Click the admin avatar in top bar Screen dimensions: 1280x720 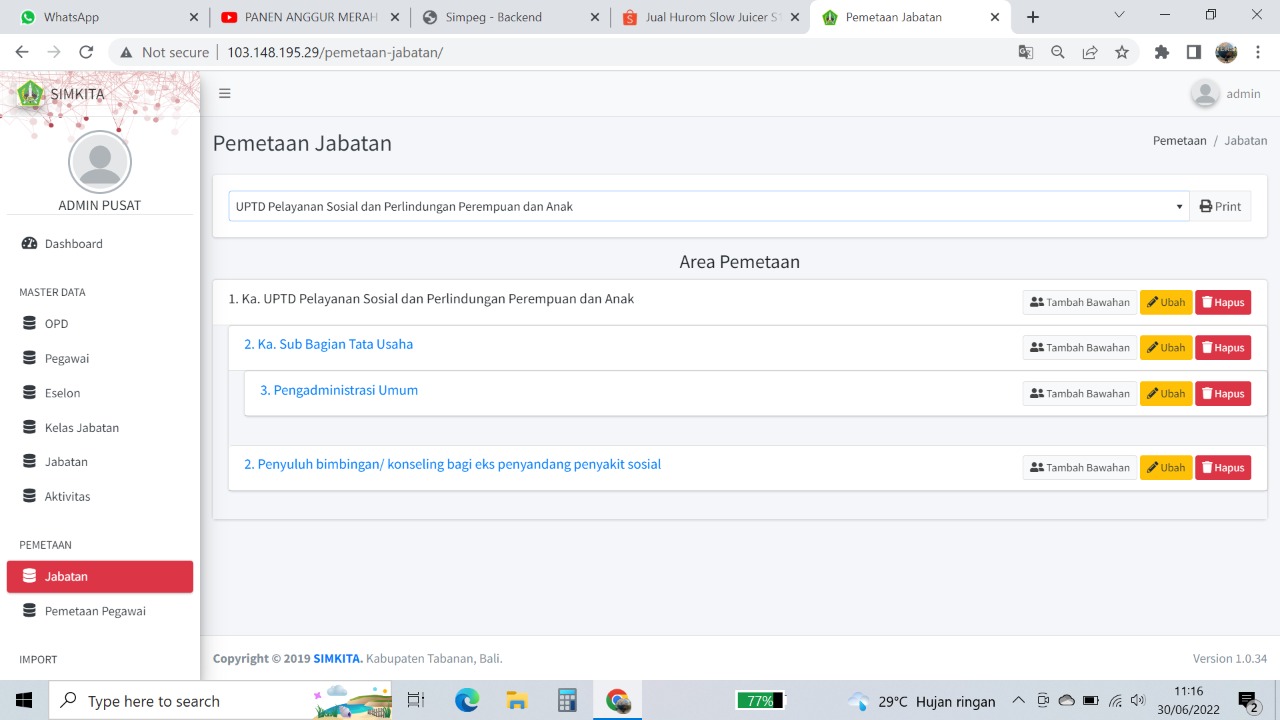point(1205,94)
